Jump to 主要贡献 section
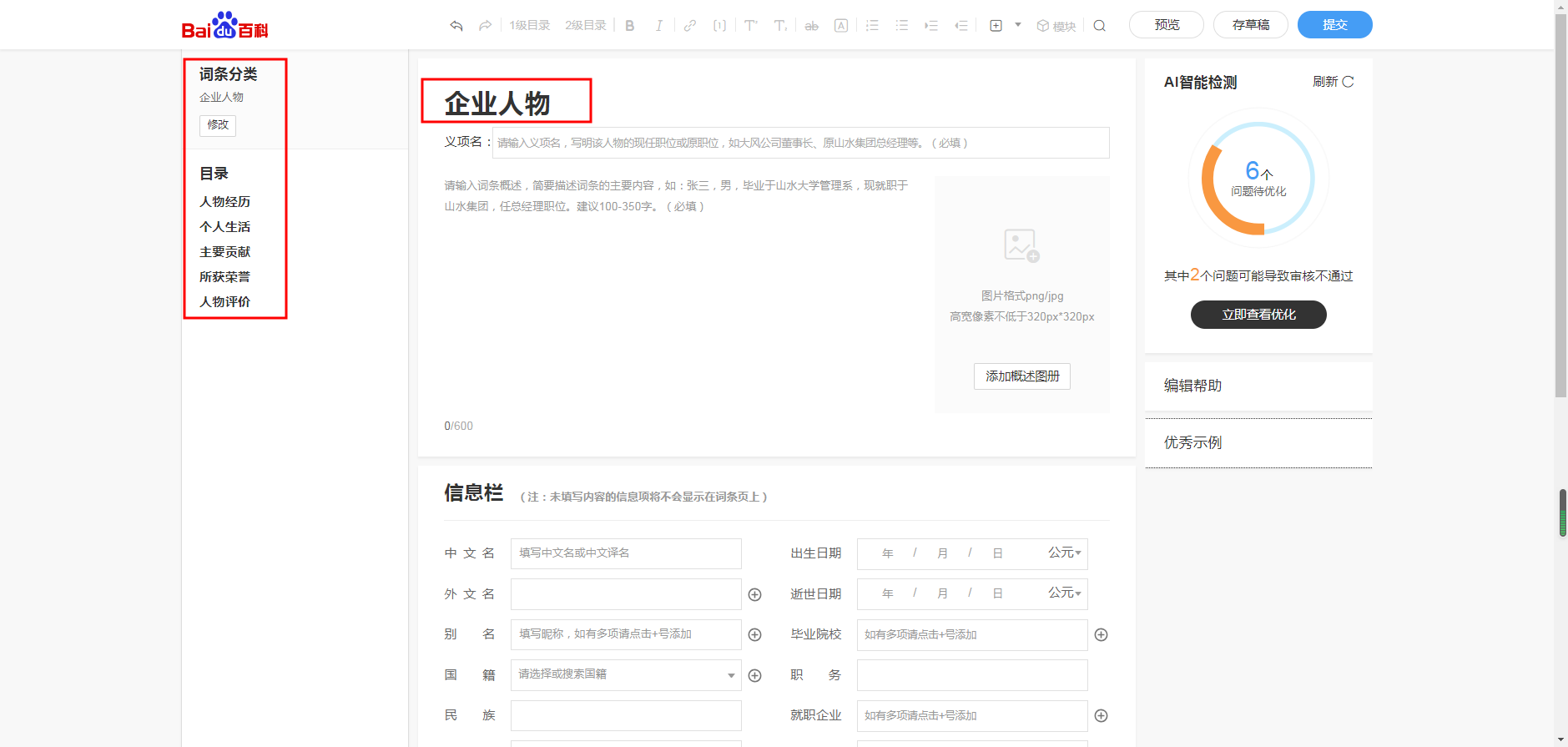 [224, 252]
